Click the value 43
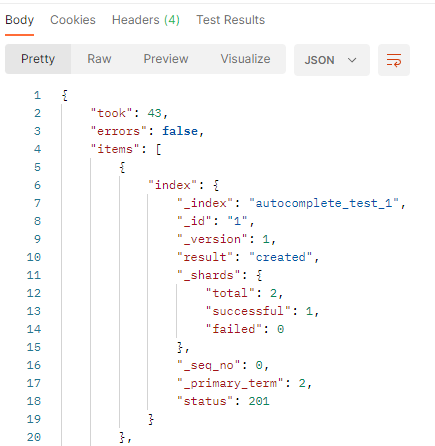 tap(154, 113)
